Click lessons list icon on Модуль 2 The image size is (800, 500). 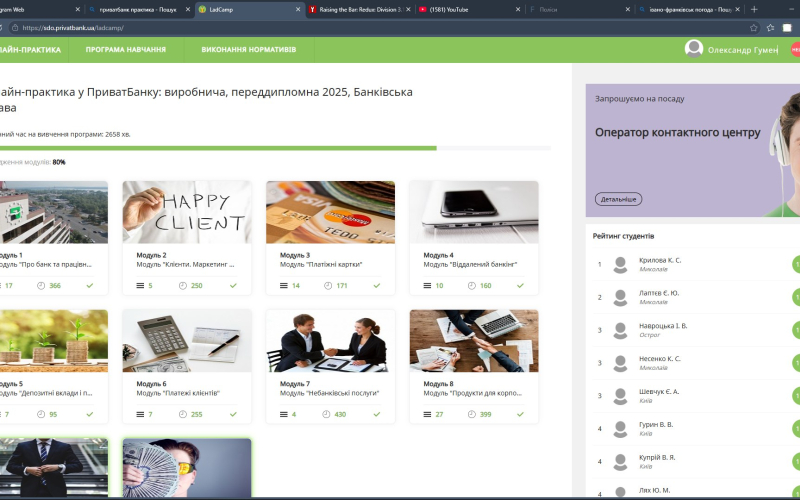tap(140, 286)
